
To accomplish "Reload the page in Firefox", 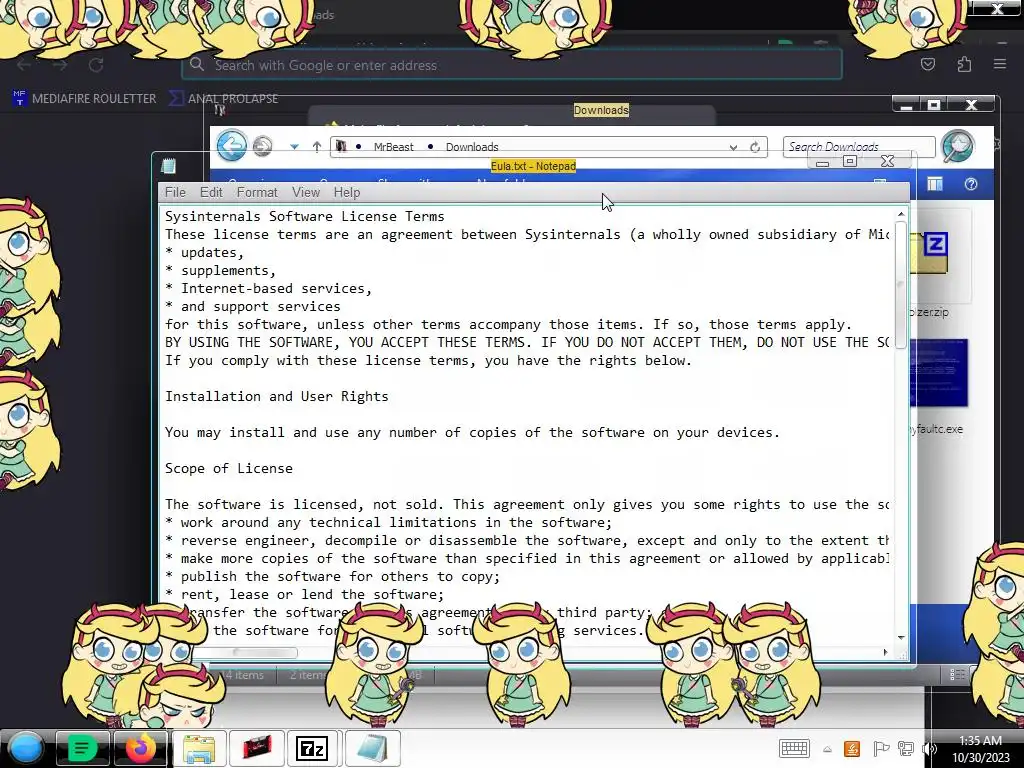I will click(x=96, y=65).
